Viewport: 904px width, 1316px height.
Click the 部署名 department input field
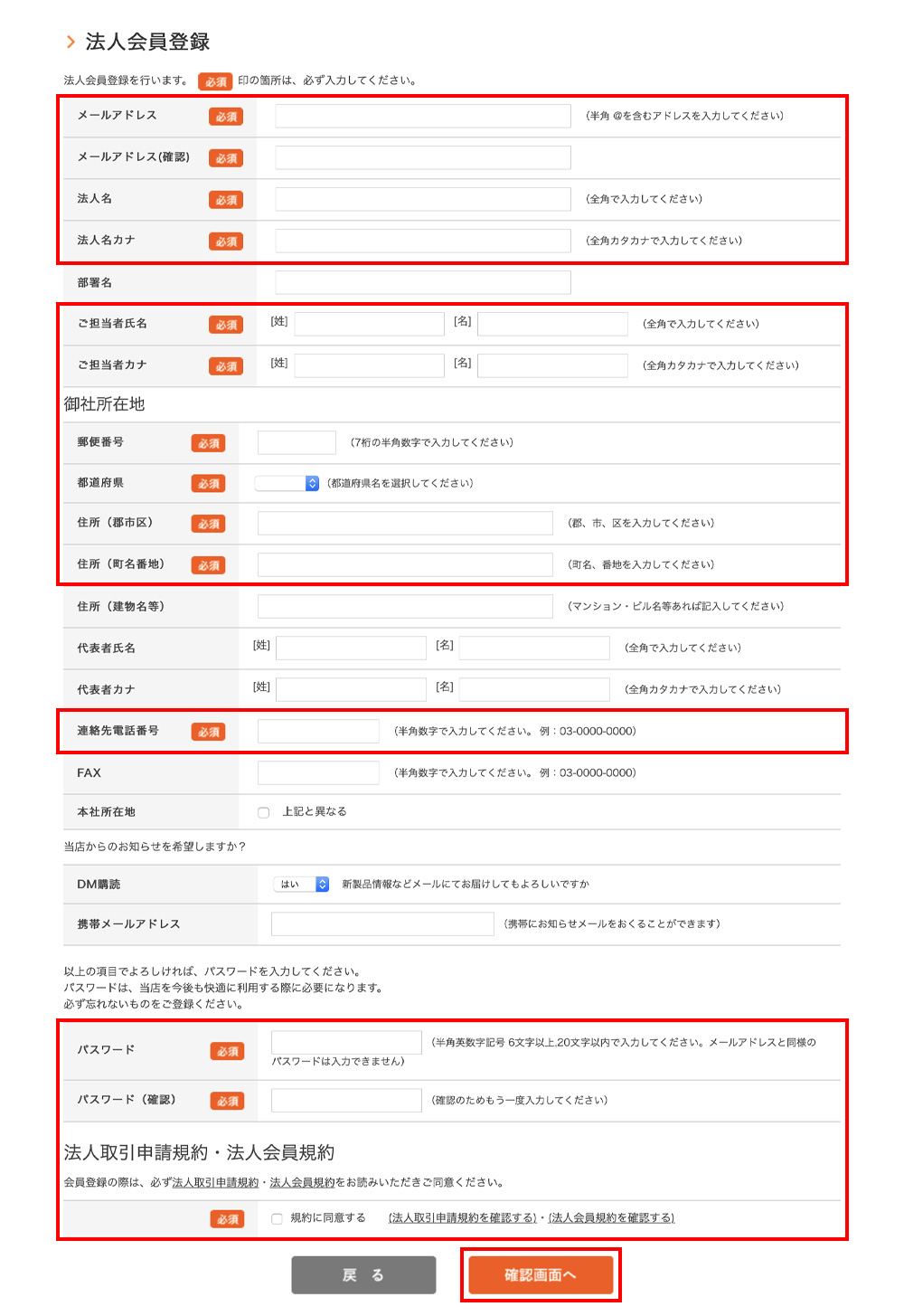[422, 282]
